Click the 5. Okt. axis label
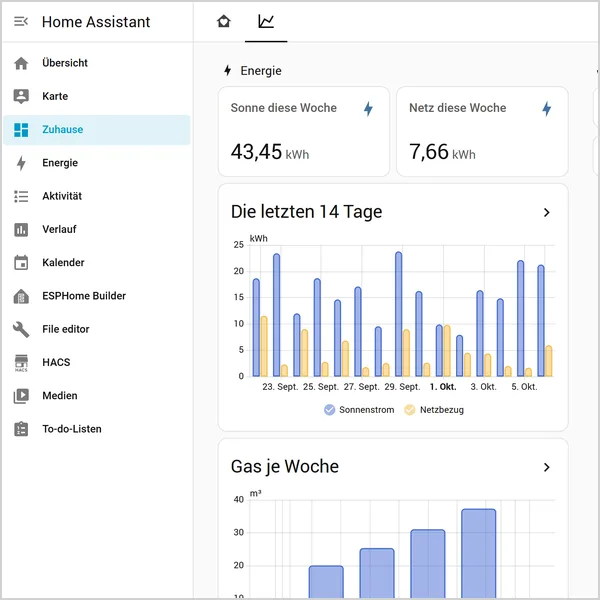 [525, 387]
